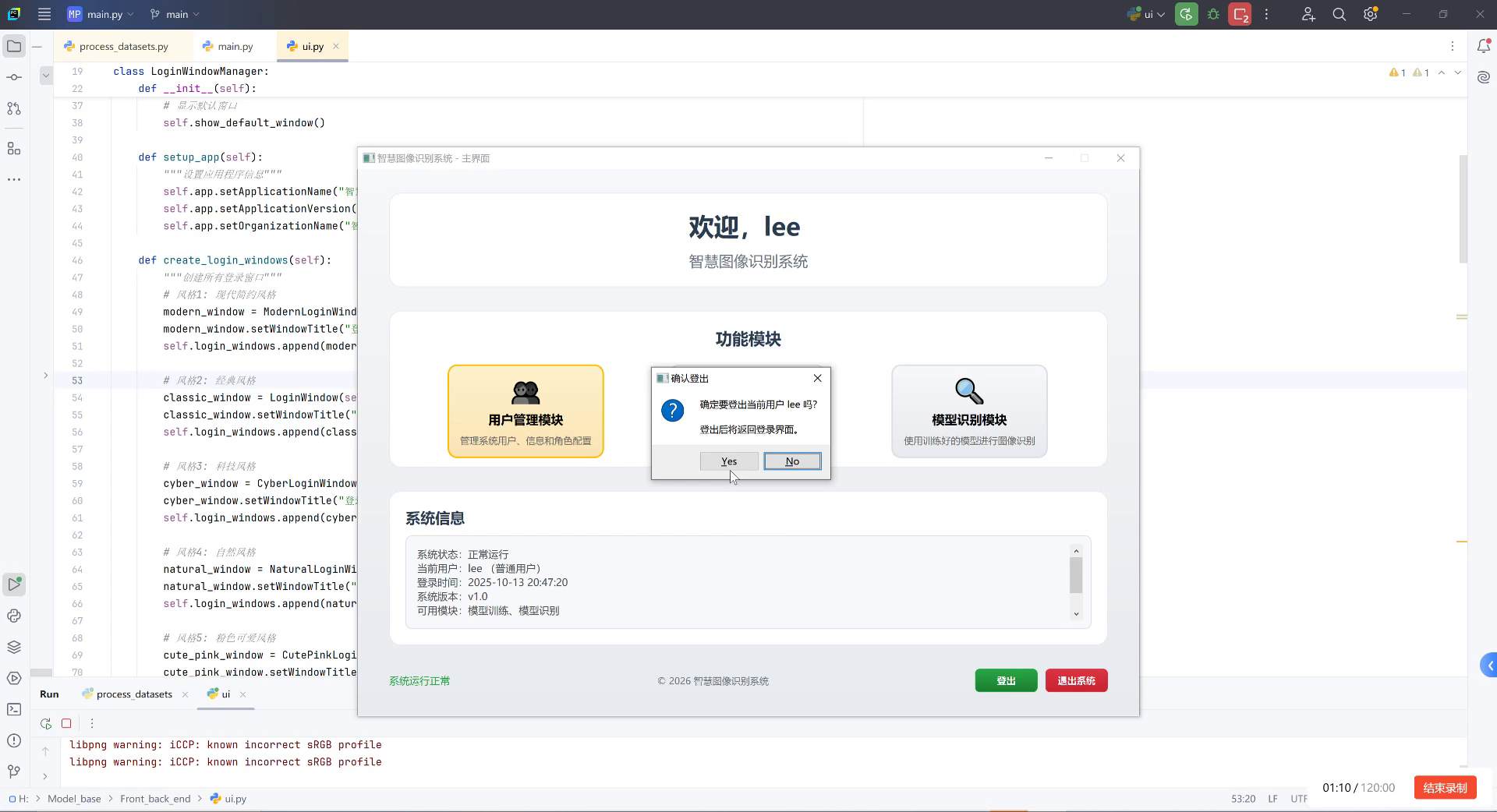The height and width of the screenshot is (812, 1497).
Task: Open the Python Packages tool window icon
Action: (x=14, y=616)
